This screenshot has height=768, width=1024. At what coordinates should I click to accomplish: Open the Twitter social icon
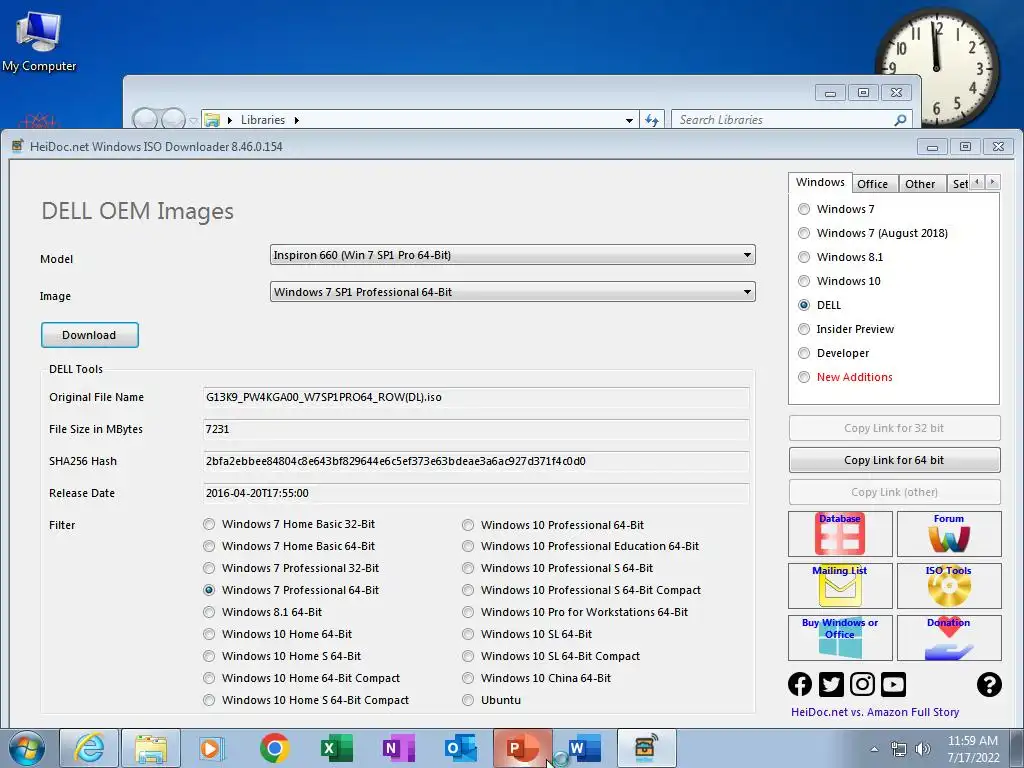coord(831,684)
